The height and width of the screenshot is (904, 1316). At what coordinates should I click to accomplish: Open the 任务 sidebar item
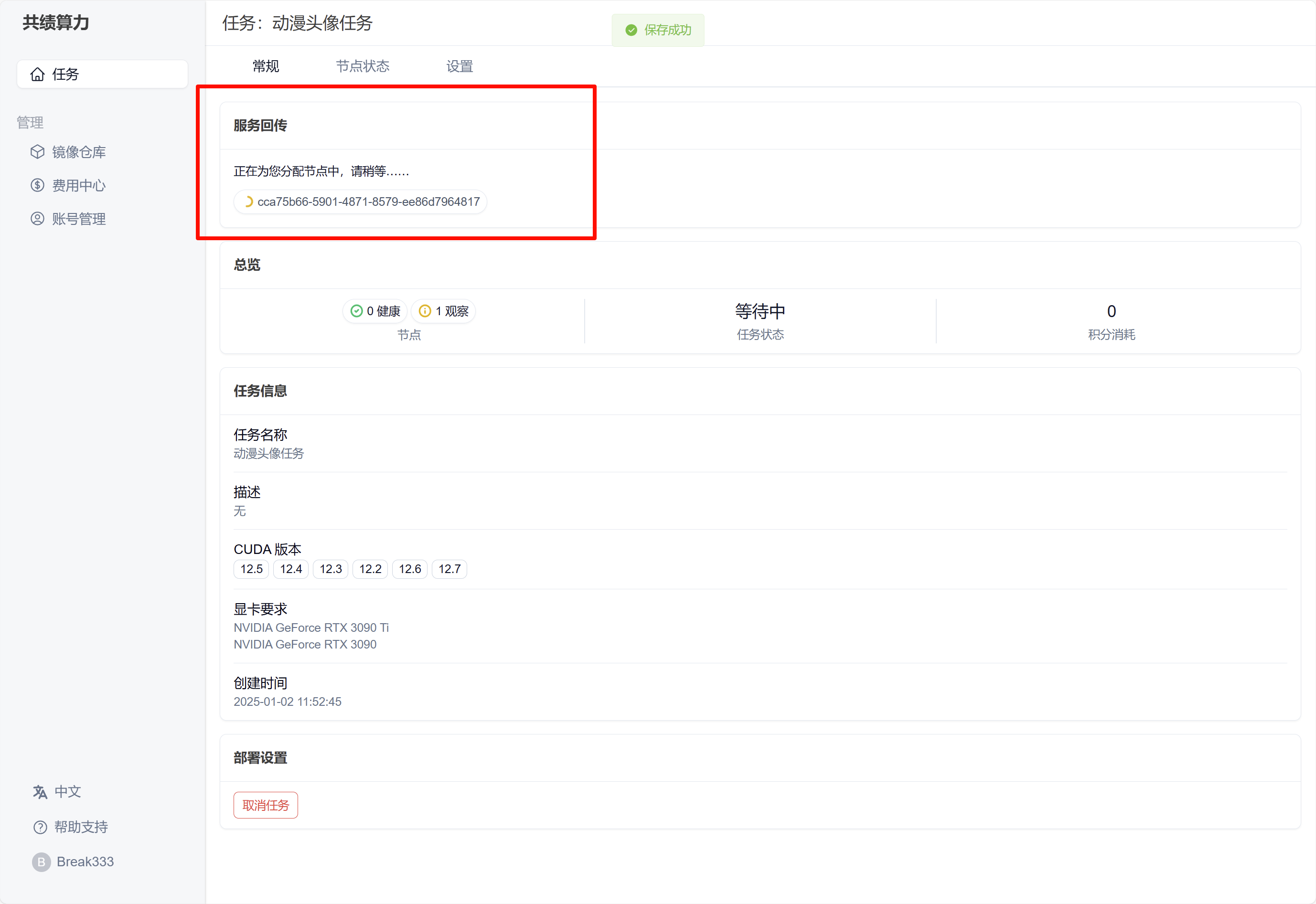coord(103,74)
